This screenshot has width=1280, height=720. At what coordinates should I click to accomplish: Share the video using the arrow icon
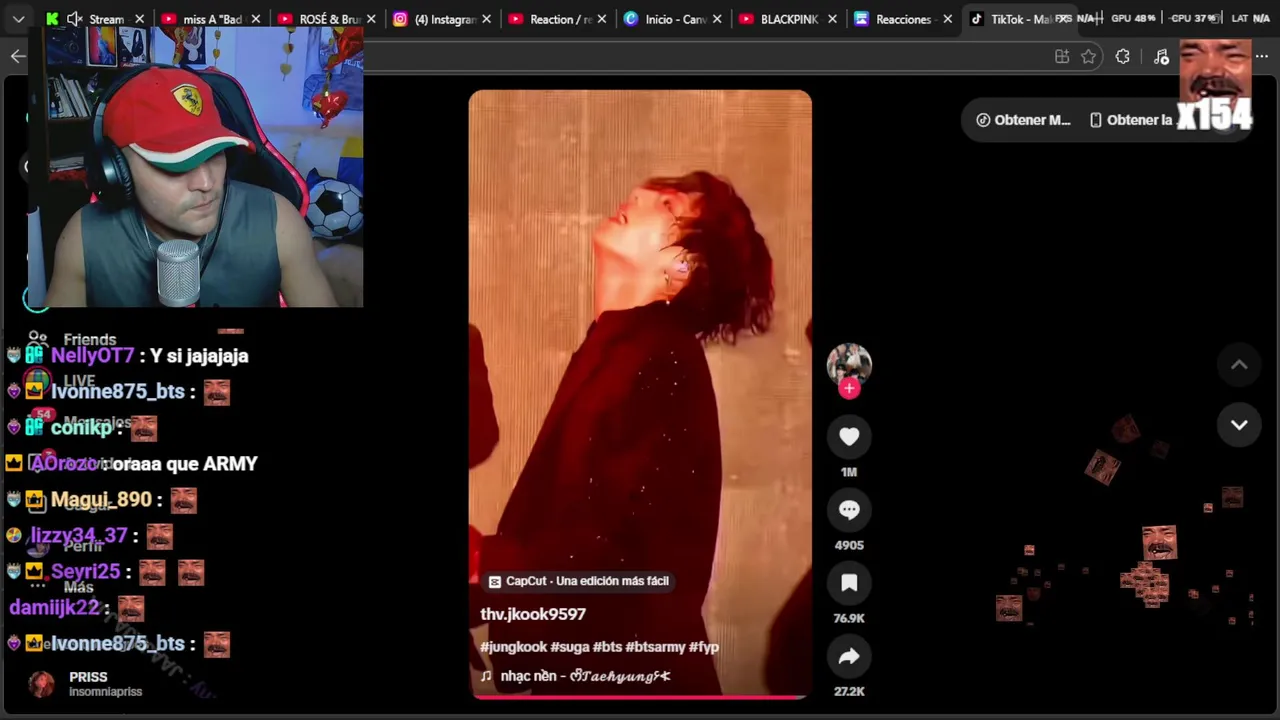click(849, 656)
